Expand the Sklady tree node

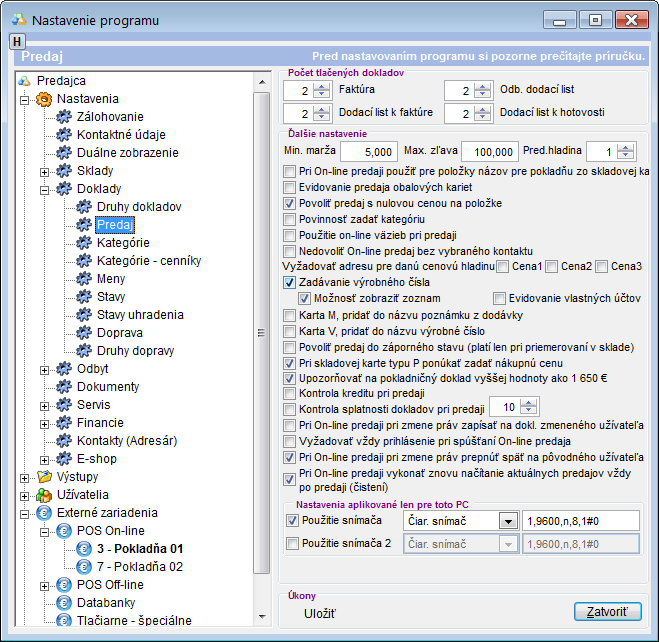point(45,171)
